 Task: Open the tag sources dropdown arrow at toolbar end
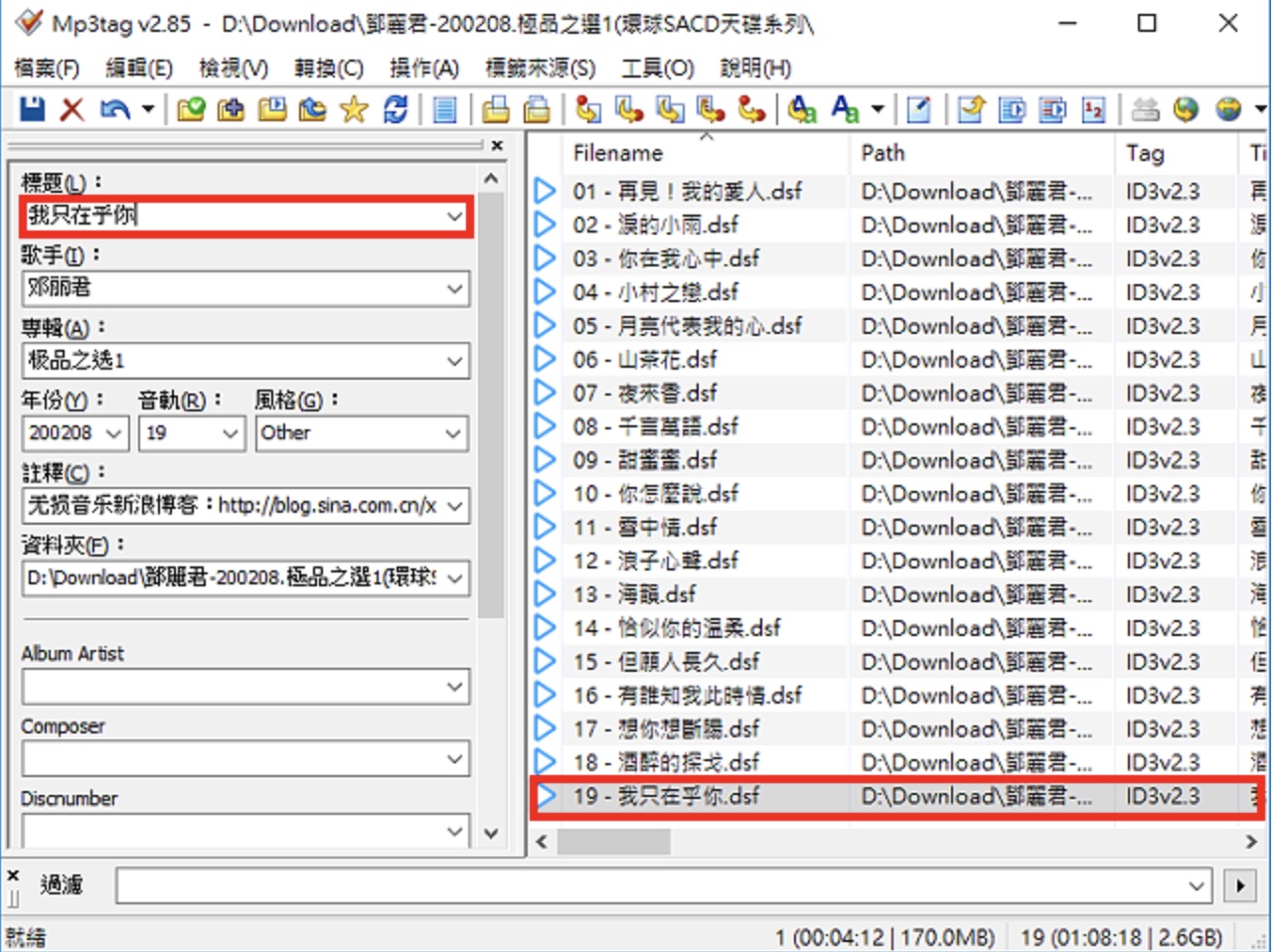(1260, 108)
